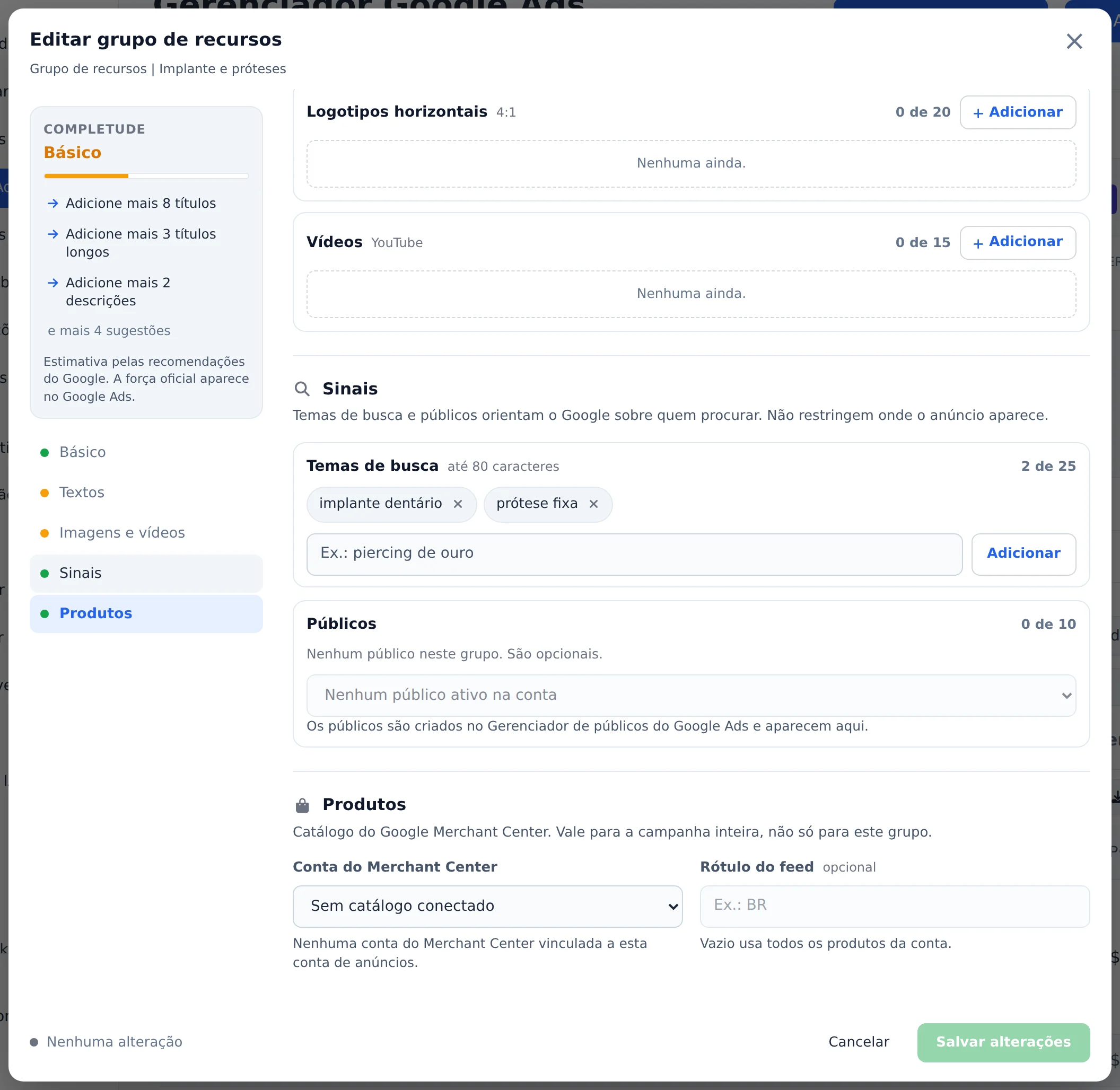1120x1090 pixels.
Task: Close the Editar grupo de recursos dialog
Action: click(x=1074, y=41)
